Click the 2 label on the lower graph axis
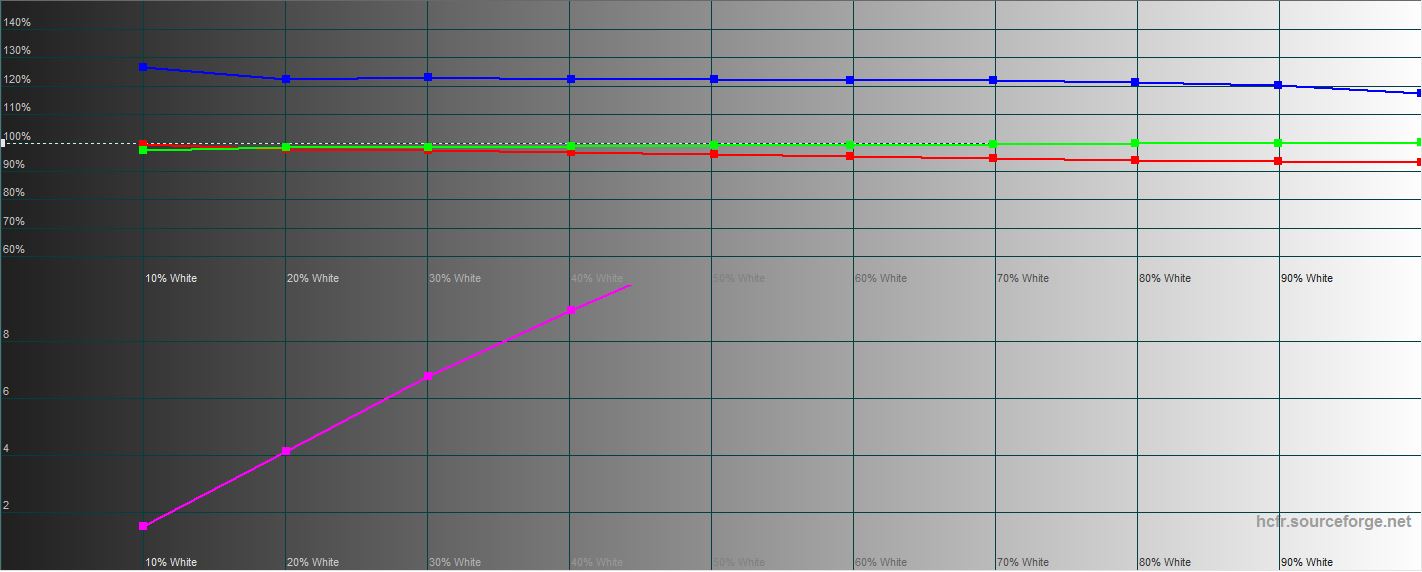 pyautogui.click(x=7, y=506)
